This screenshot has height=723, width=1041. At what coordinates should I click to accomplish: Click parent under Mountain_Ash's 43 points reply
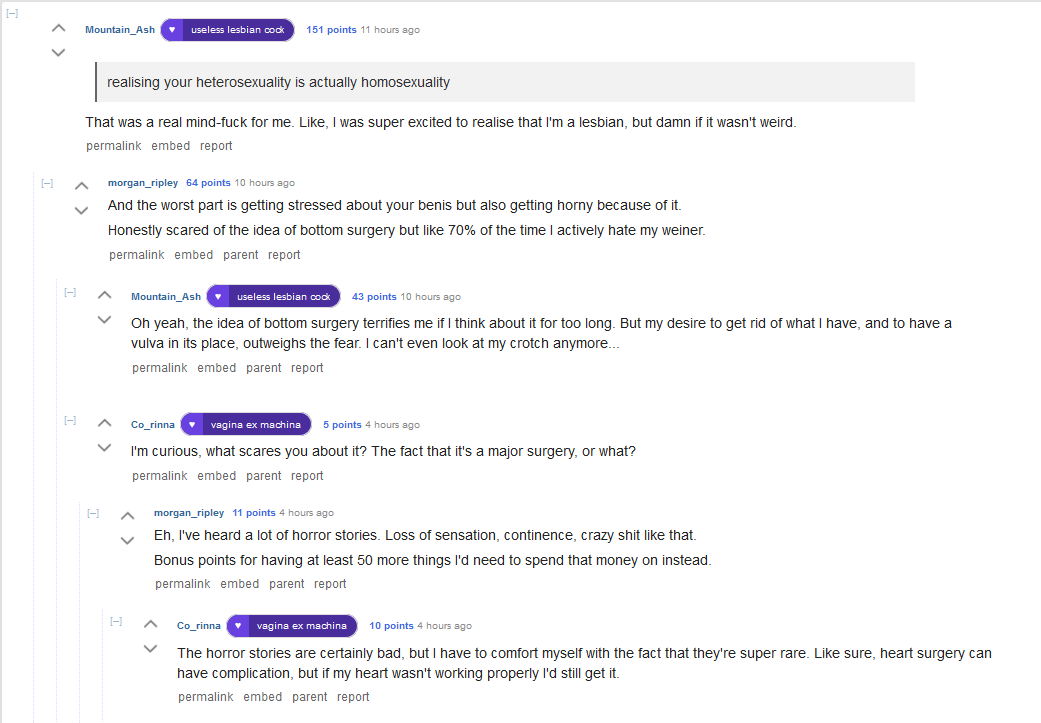pos(264,368)
